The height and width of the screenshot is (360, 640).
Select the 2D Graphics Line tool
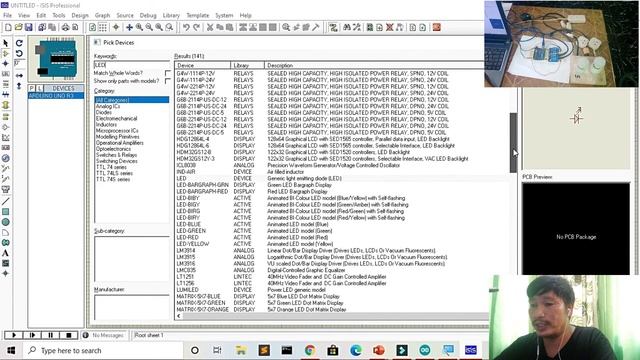(6, 201)
